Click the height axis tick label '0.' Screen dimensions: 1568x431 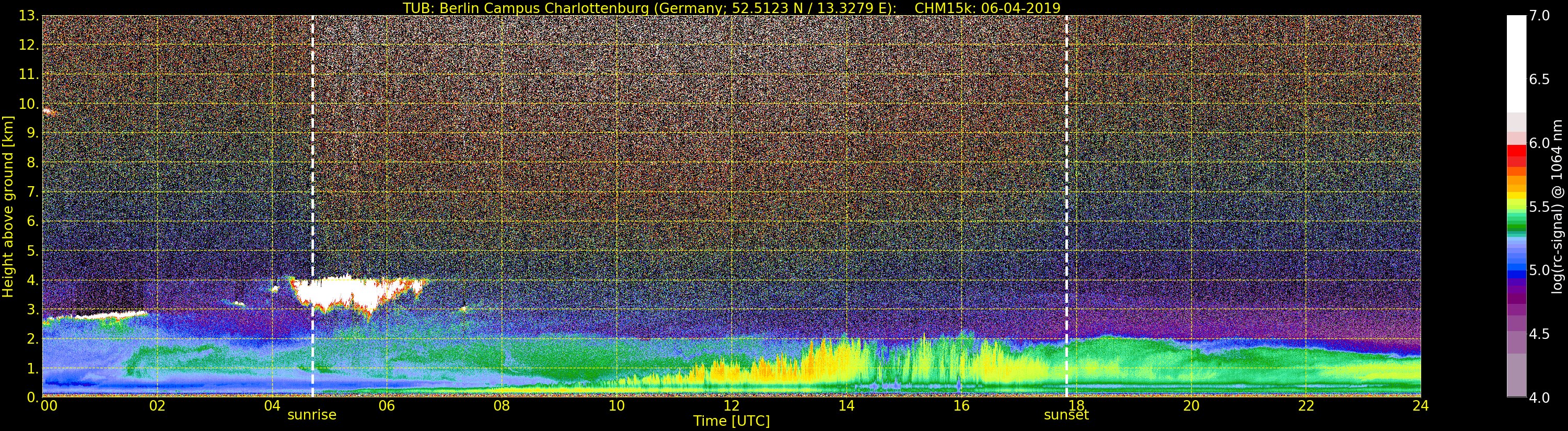click(33, 398)
